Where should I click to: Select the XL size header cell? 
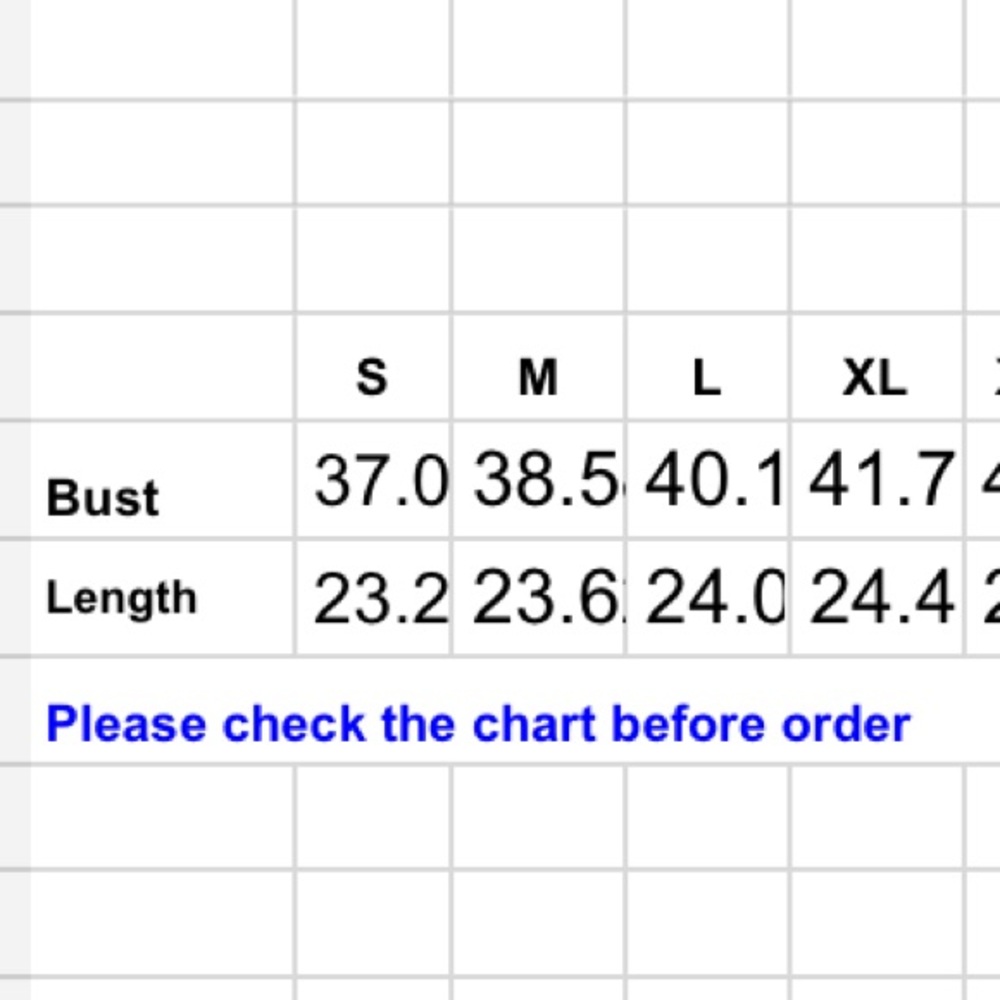878,367
